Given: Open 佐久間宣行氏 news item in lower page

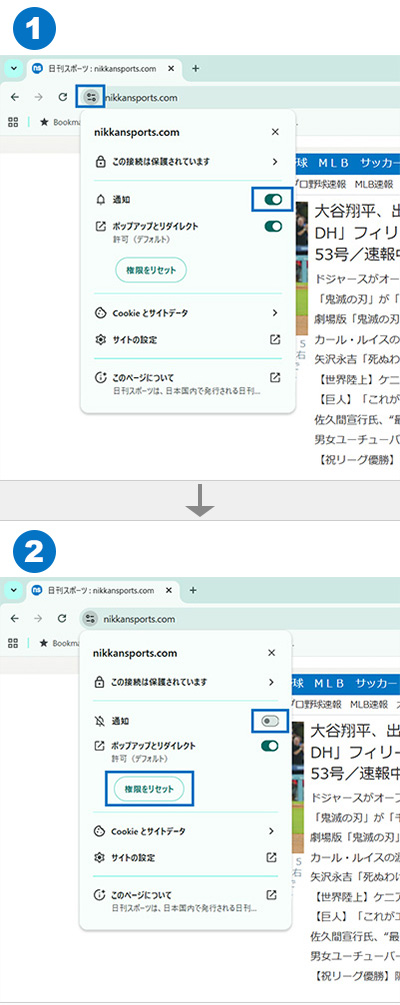Looking at the screenshot, I should pos(355,938).
